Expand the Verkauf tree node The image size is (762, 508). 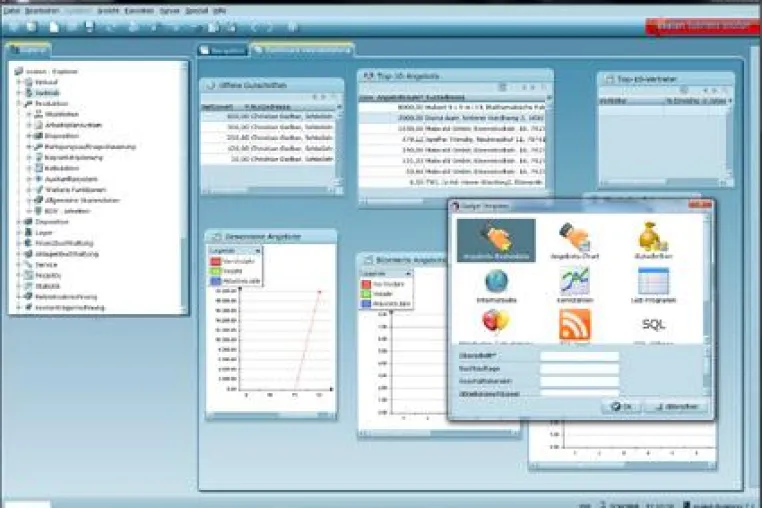[x=19, y=82]
